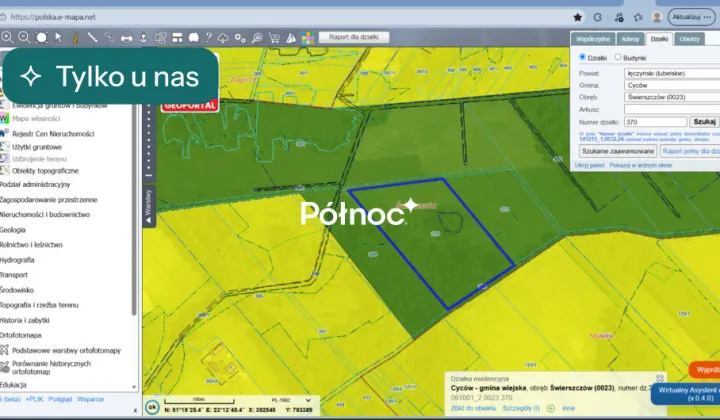
Task: Open the Obręb dropdown showing Świerszczów
Action: 672,97
